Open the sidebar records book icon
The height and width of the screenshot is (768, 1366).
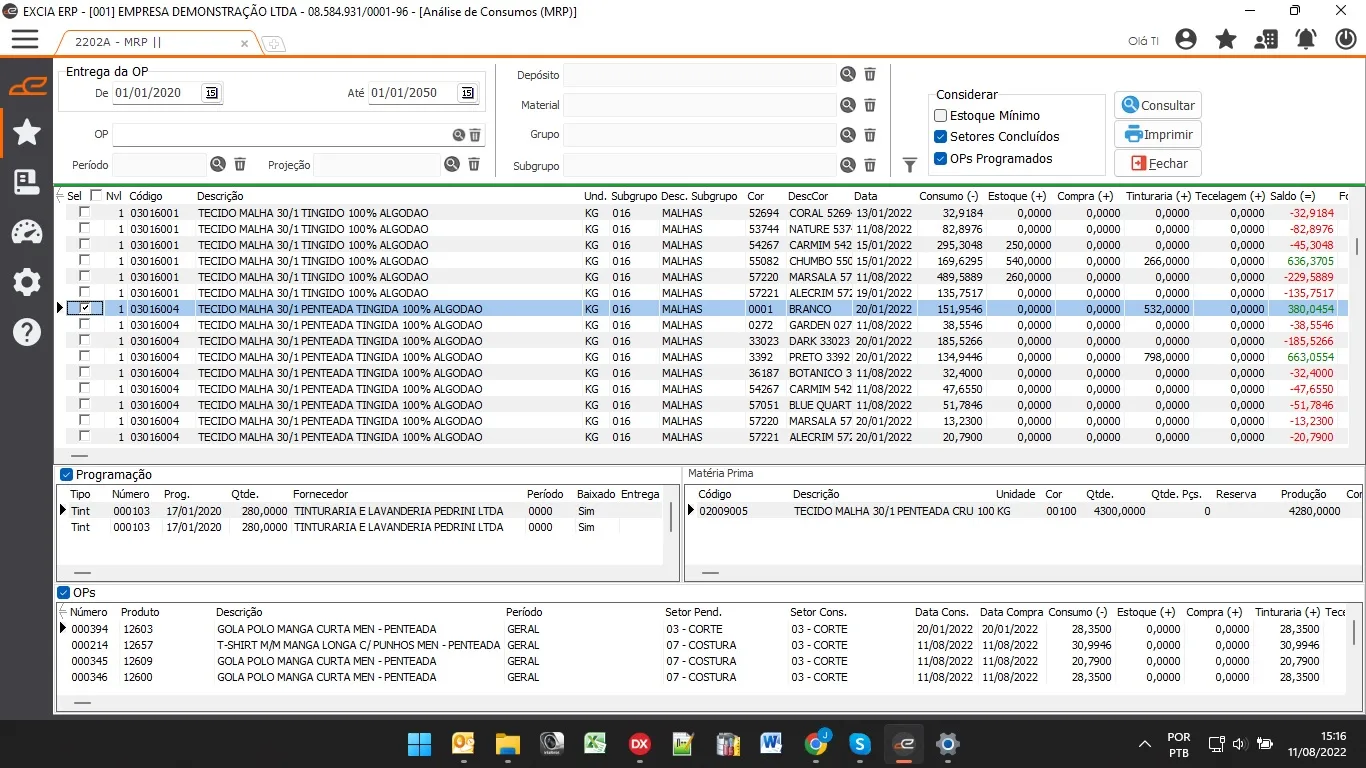tap(27, 182)
